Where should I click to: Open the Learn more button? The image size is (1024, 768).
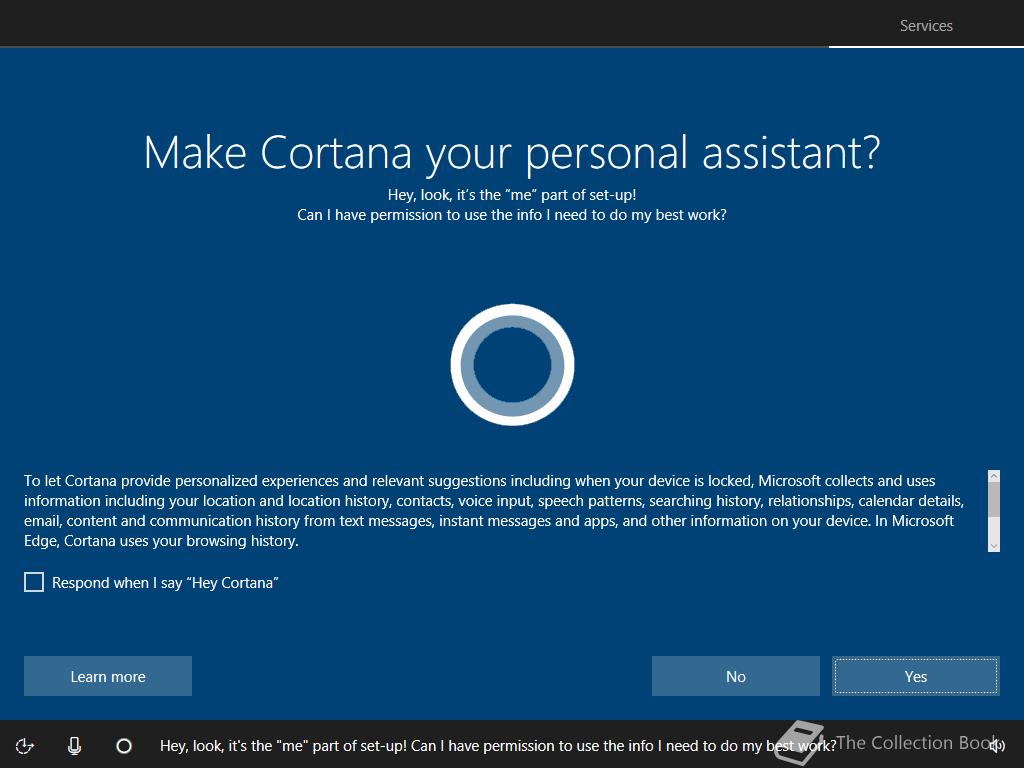coord(108,676)
